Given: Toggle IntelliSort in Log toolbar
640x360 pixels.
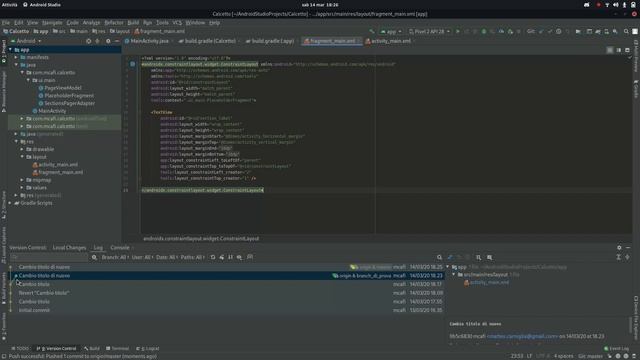Looking at the screenshot, I should (230, 257).
